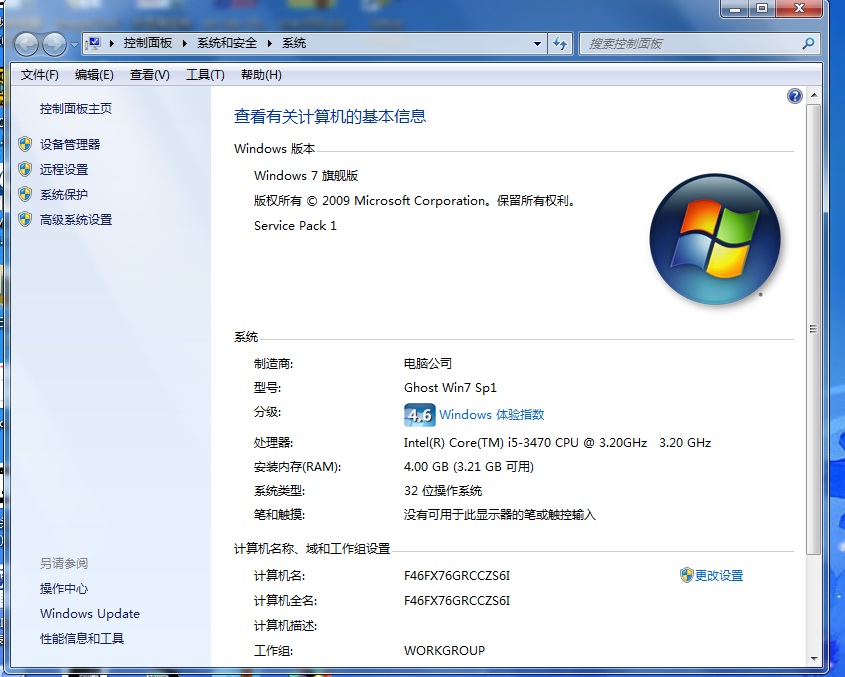Click the Windows 7 旗舰版 edition text

pyautogui.click(x=306, y=176)
